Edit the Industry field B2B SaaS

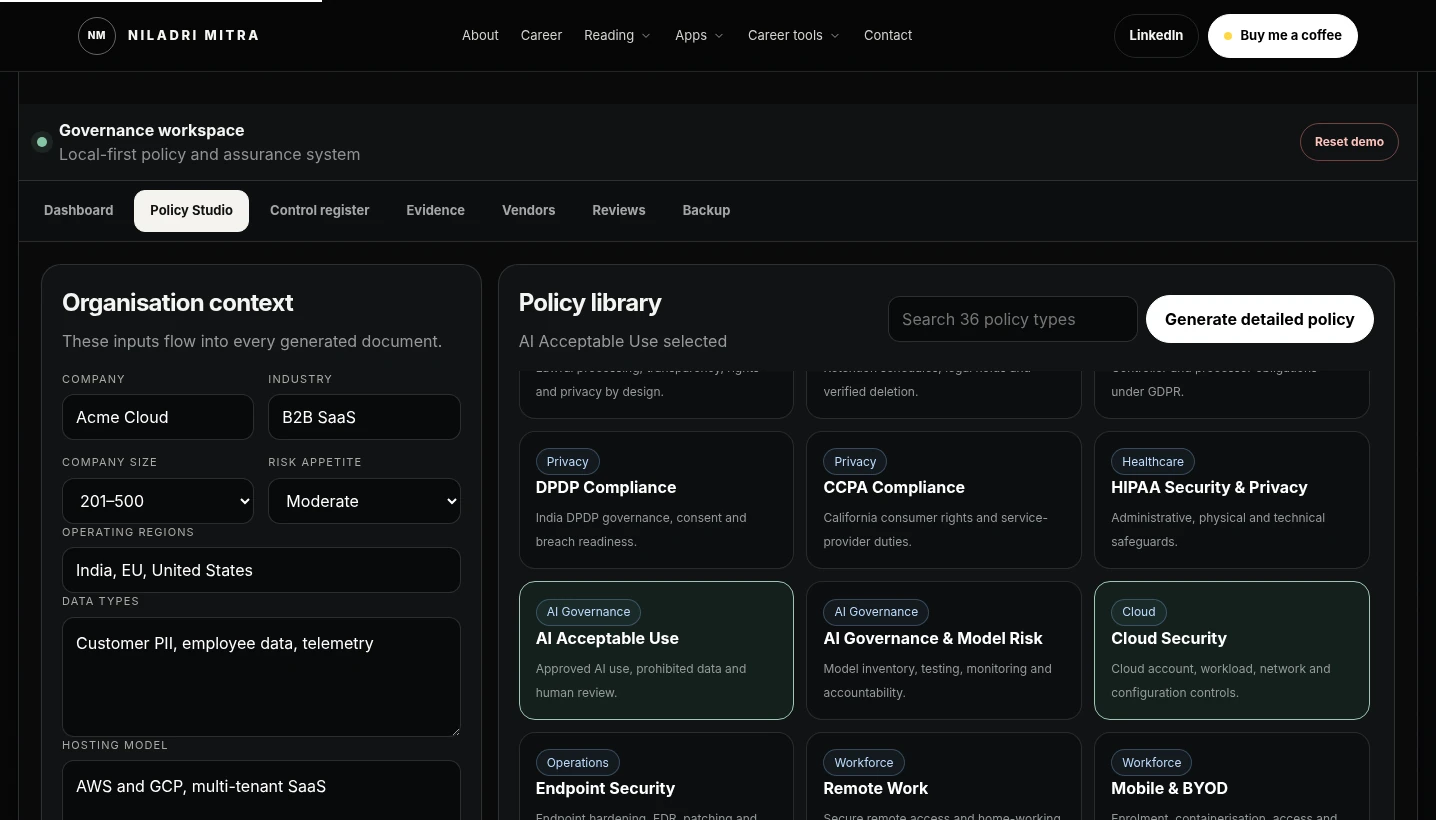coord(364,417)
